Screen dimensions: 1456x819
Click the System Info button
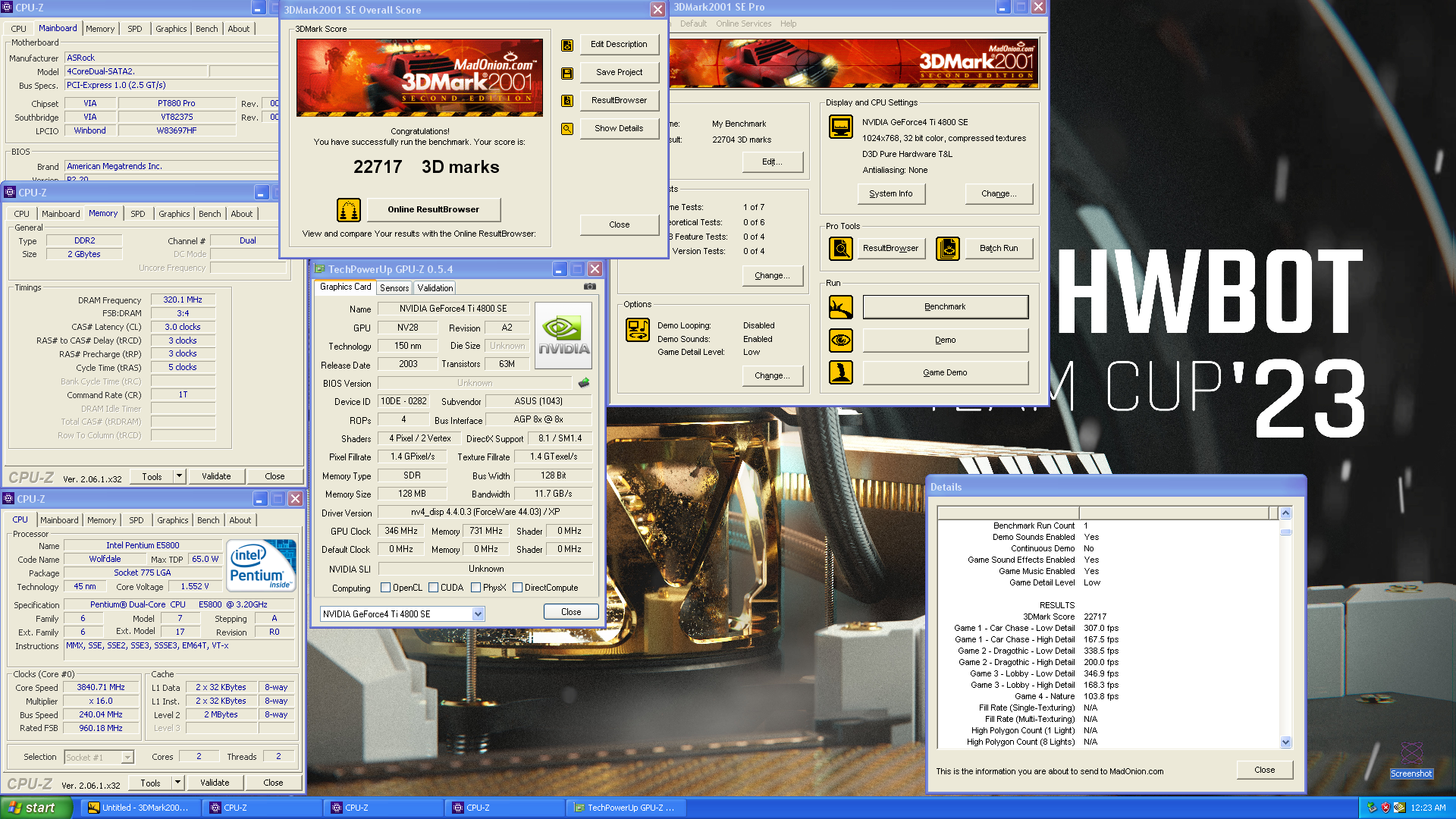tap(890, 194)
